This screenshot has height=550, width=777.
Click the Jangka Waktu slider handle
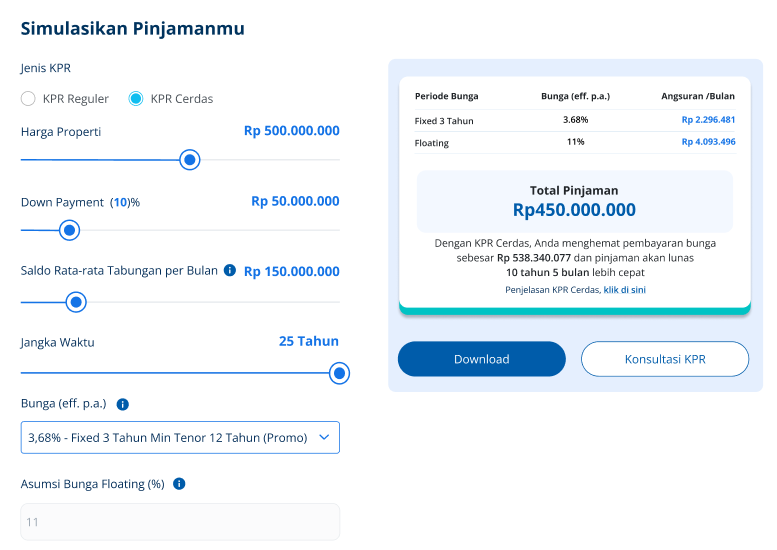point(339,373)
